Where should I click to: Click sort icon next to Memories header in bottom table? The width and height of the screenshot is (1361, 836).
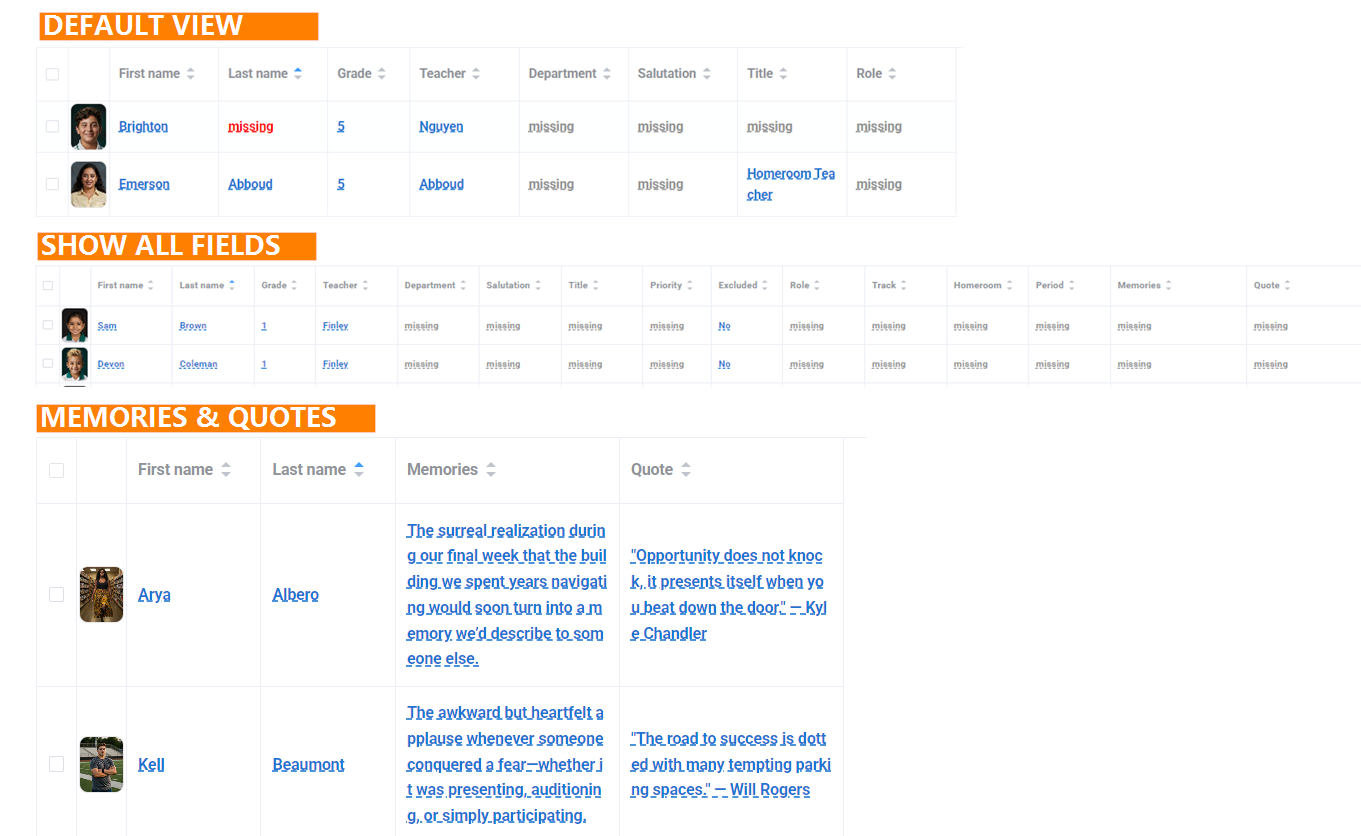click(x=491, y=470)
